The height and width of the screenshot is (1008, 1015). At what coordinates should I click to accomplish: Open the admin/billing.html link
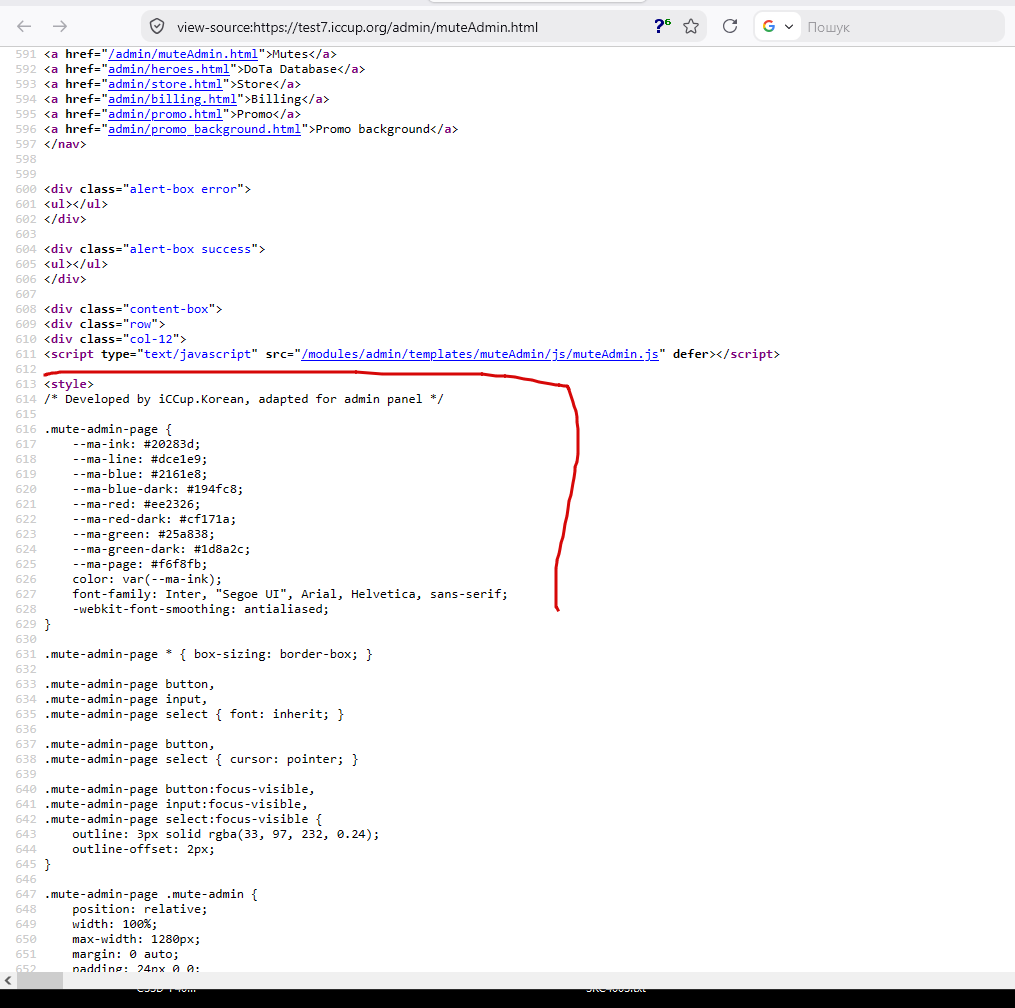click(x=172, y=99)
